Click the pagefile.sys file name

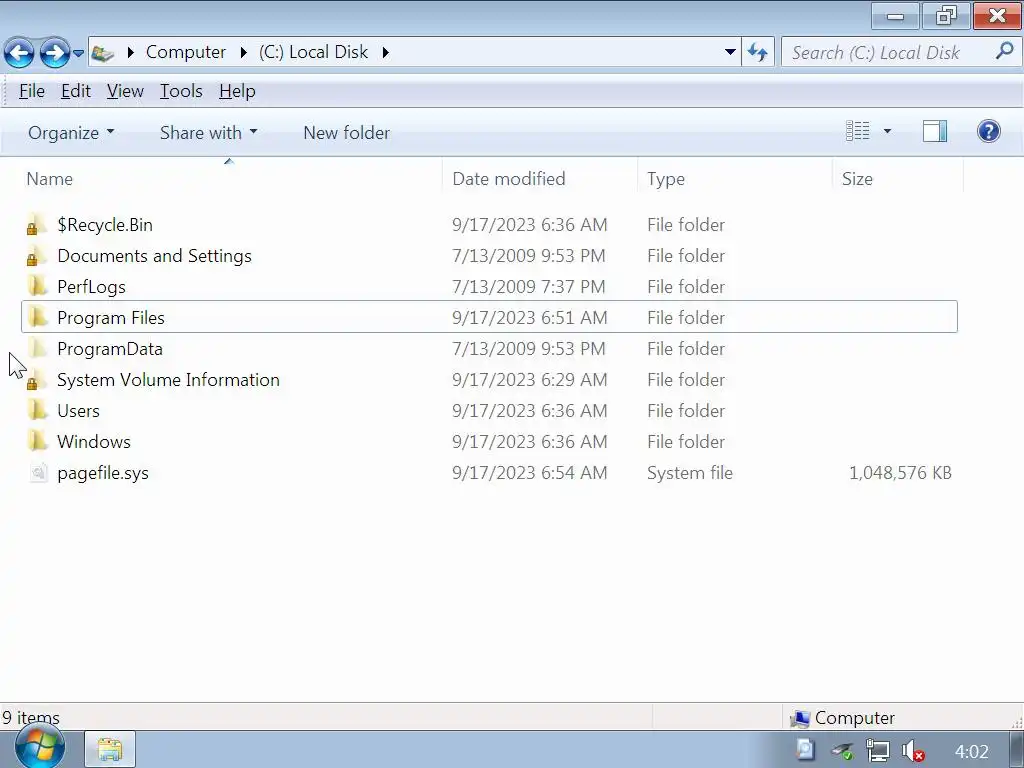103,473
